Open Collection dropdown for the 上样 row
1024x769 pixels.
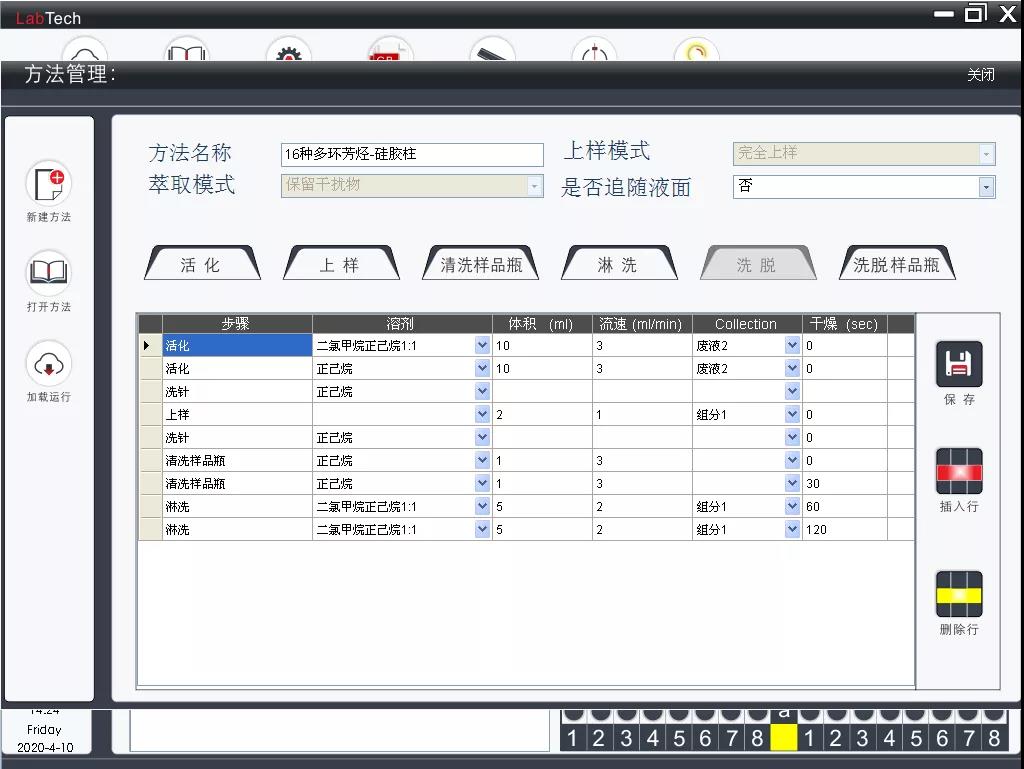click(x=792, y=415)
